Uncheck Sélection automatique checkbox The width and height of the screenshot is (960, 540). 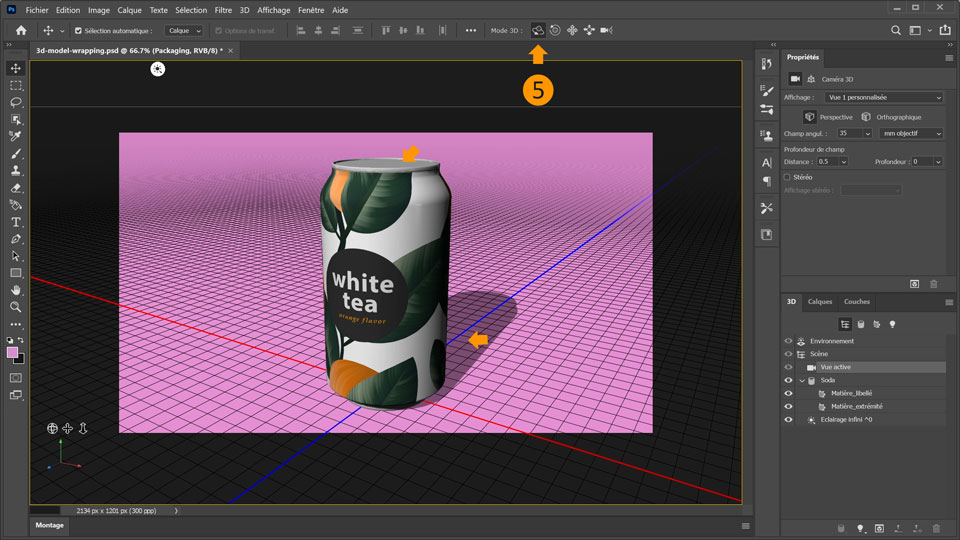79,31
